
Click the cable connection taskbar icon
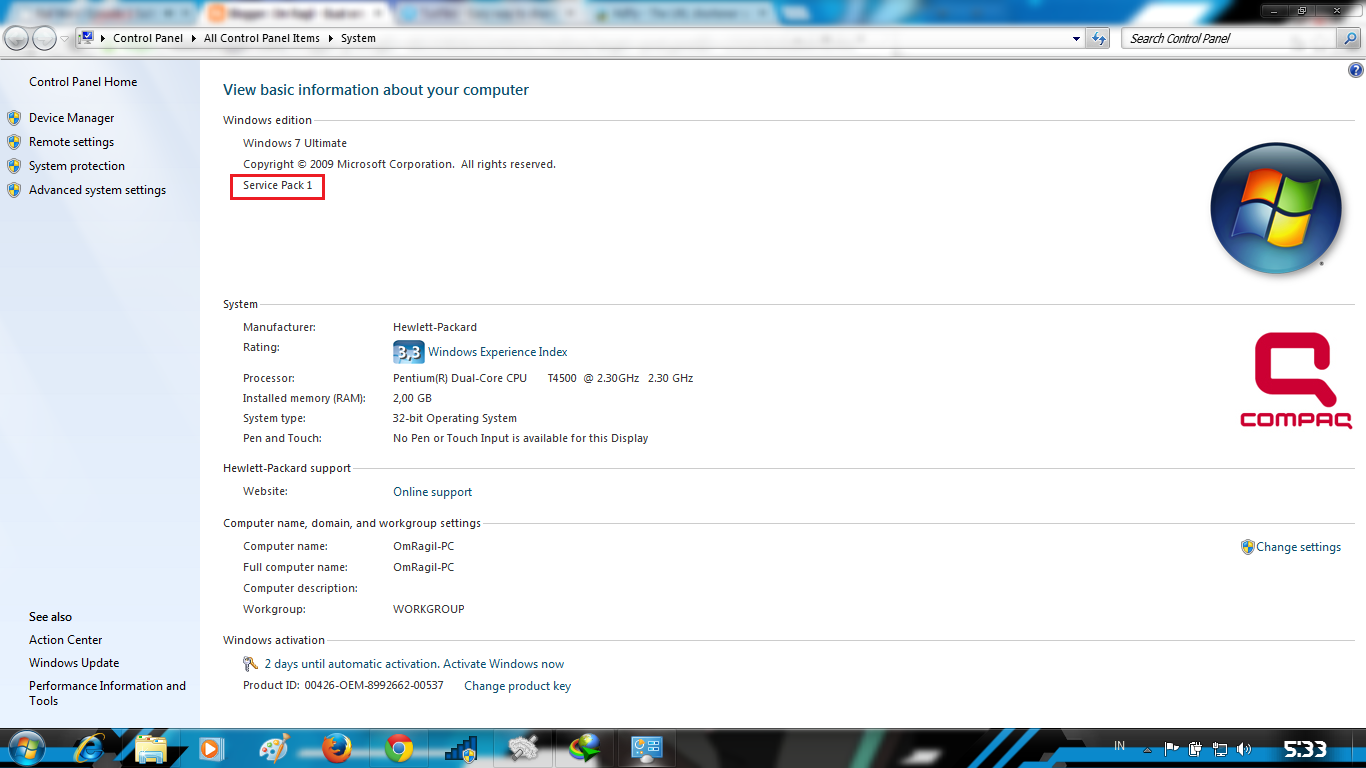(x=523, y=748)
